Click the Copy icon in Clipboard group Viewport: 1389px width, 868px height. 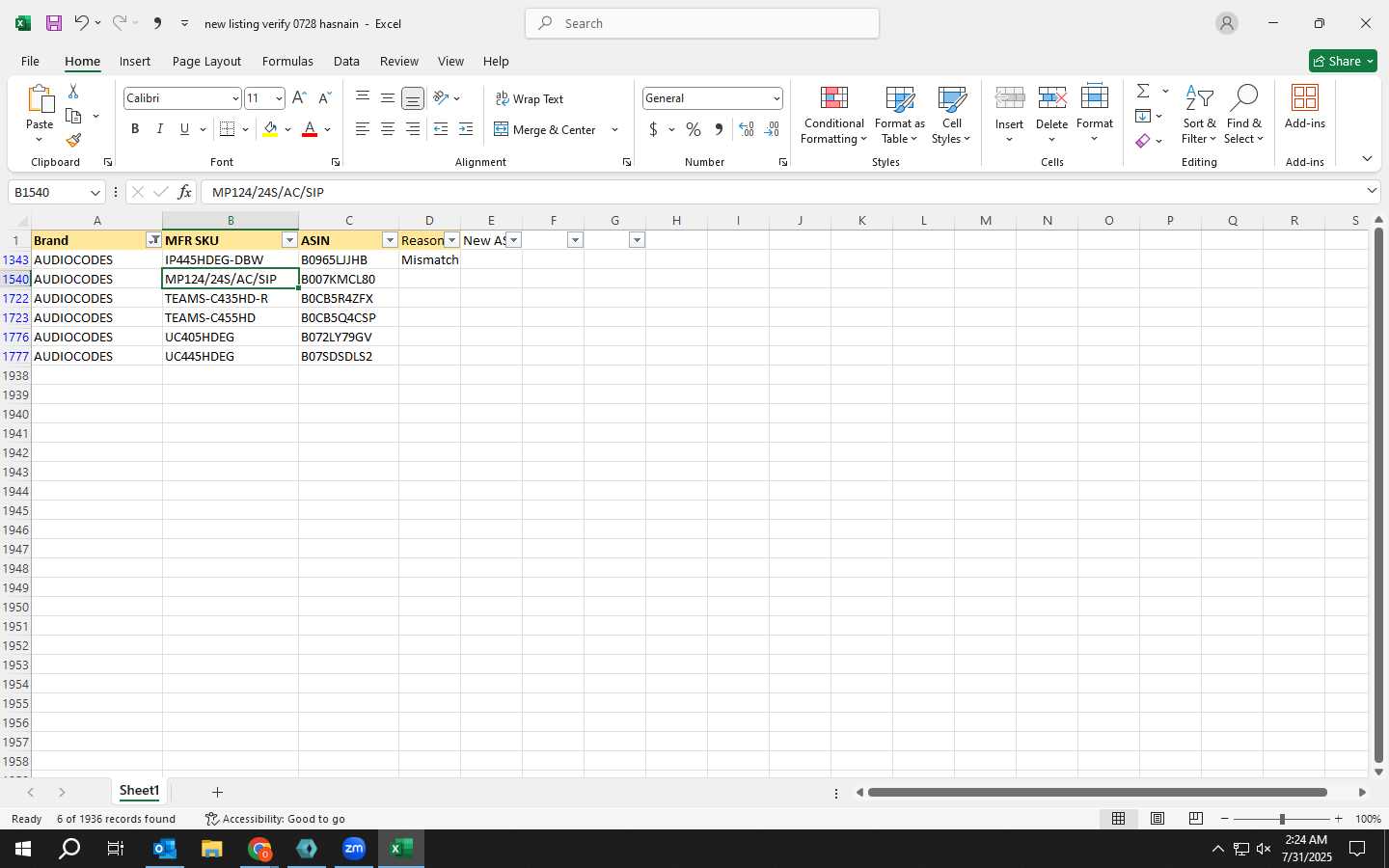click(73, 116)
